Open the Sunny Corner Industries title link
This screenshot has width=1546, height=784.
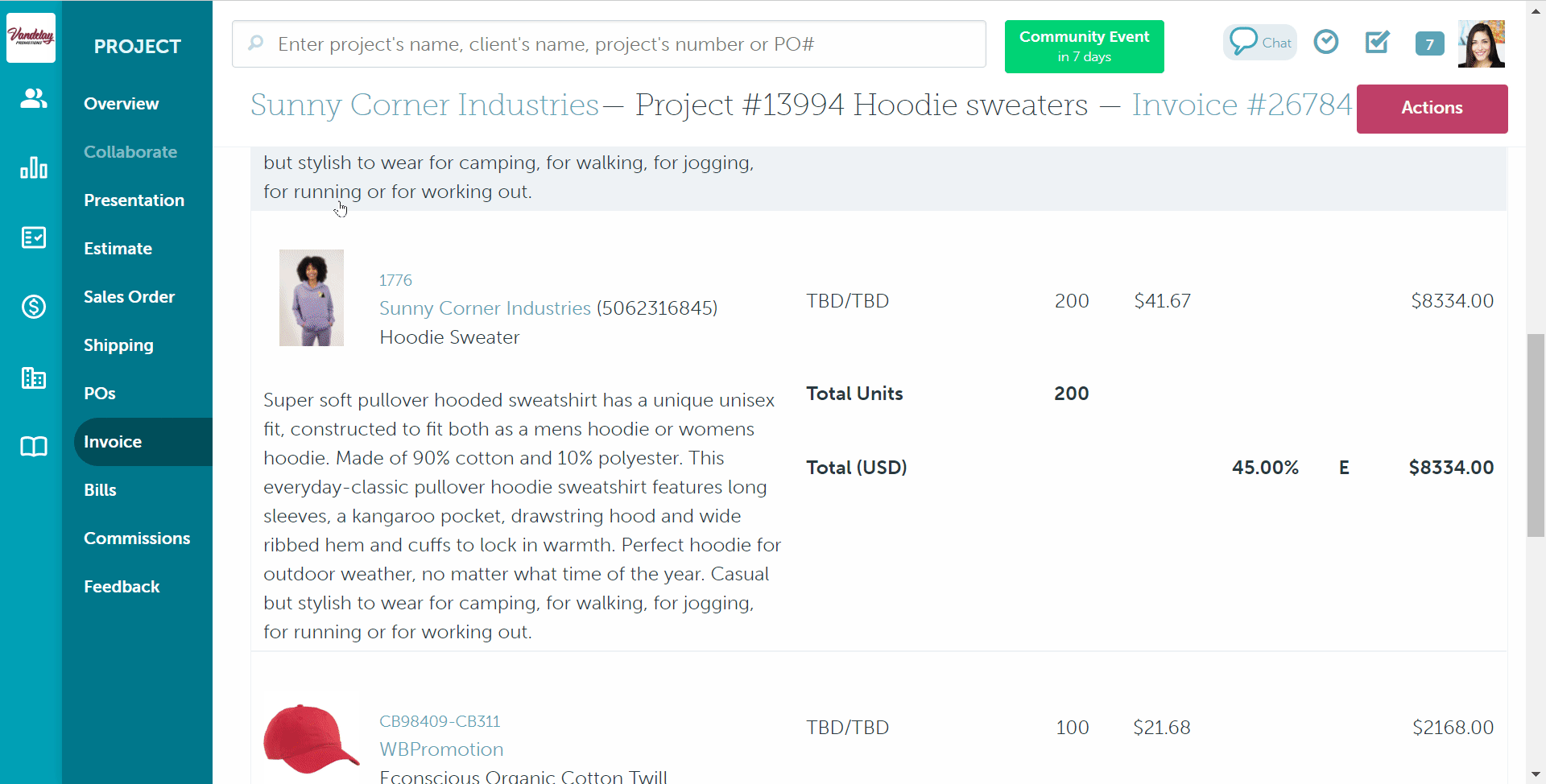click(x=424, y=105)
